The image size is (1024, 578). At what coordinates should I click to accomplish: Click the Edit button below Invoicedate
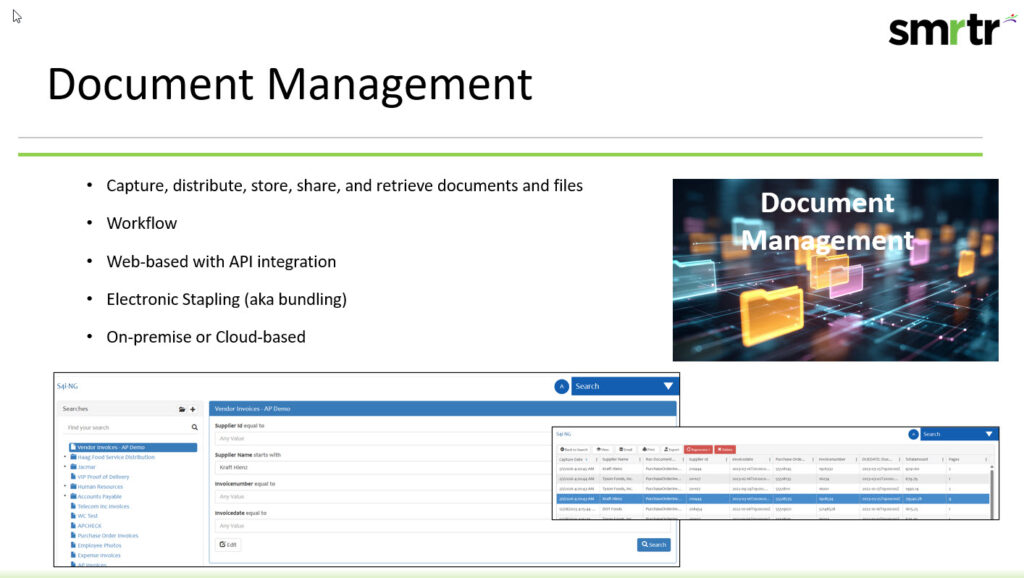tap(229, 544)
